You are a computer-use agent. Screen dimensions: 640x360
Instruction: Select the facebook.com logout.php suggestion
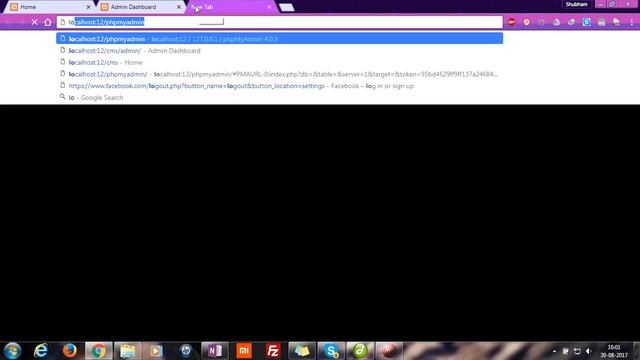coord(280,86)
